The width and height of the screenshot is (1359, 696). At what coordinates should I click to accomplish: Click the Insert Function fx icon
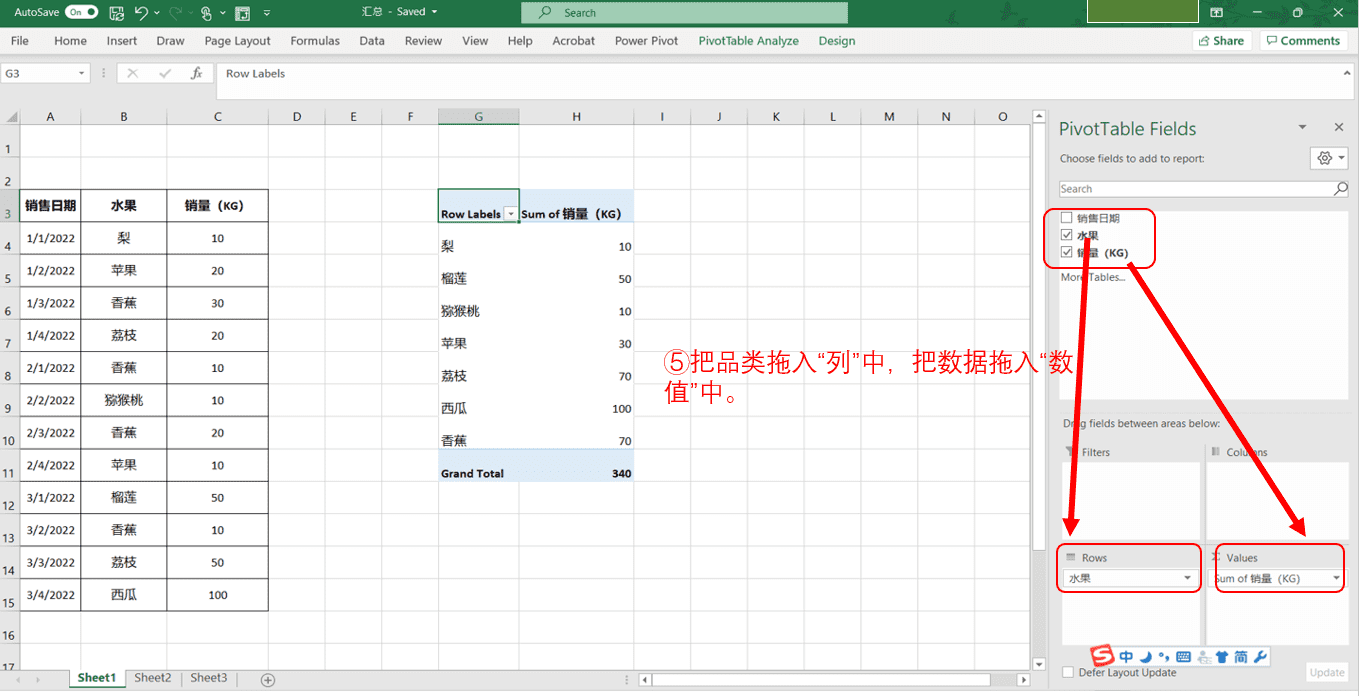[197, 73]
